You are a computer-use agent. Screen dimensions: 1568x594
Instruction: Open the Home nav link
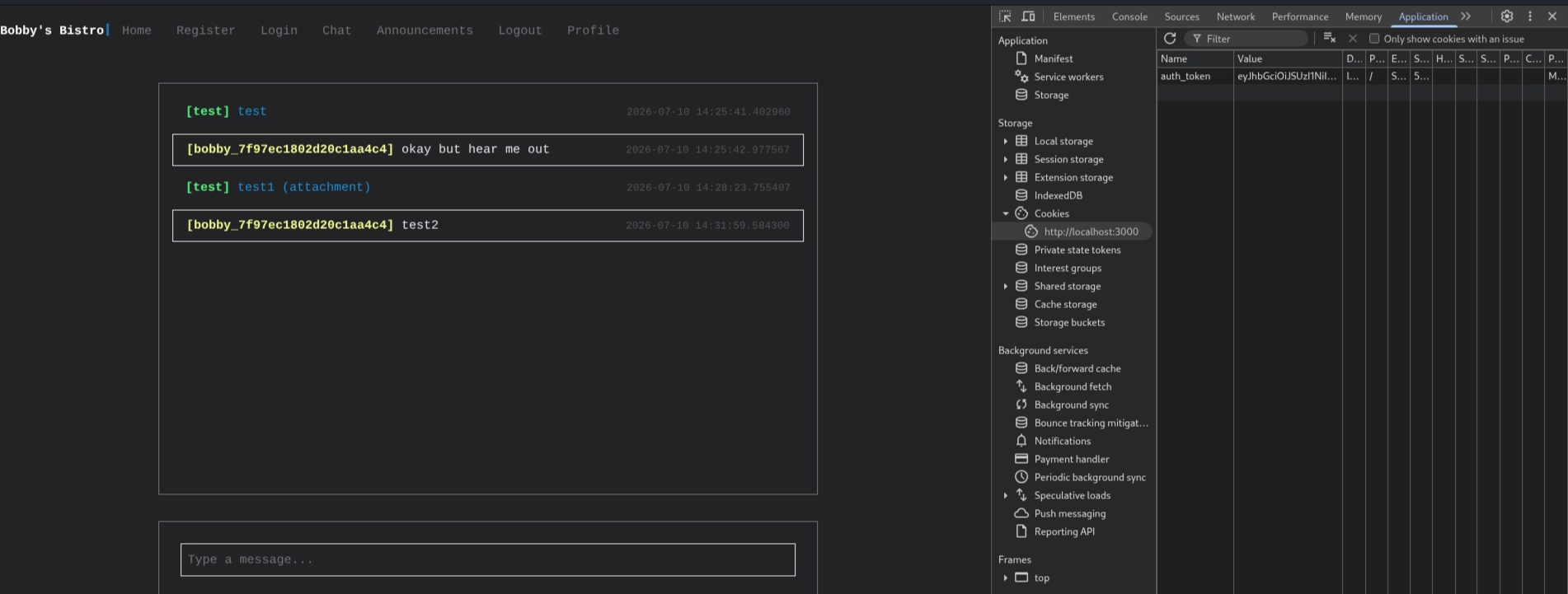[137, 30]
